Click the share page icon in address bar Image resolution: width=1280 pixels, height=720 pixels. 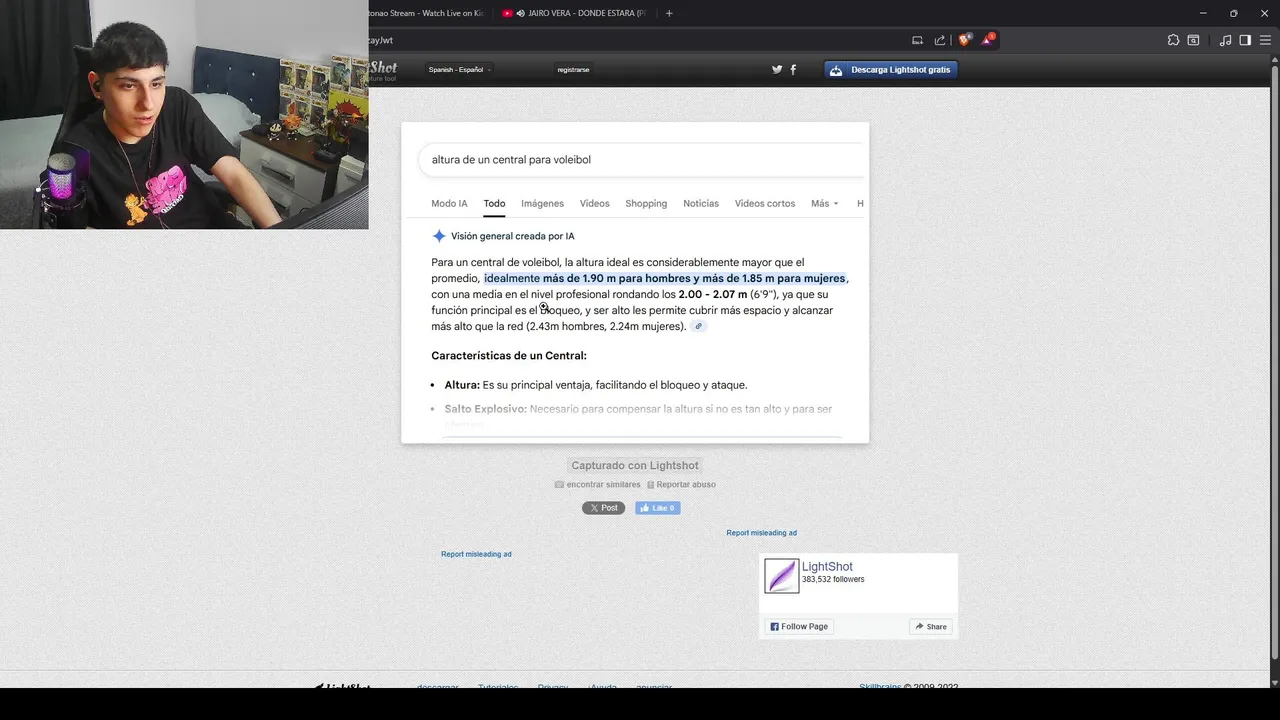pos(940,40)
